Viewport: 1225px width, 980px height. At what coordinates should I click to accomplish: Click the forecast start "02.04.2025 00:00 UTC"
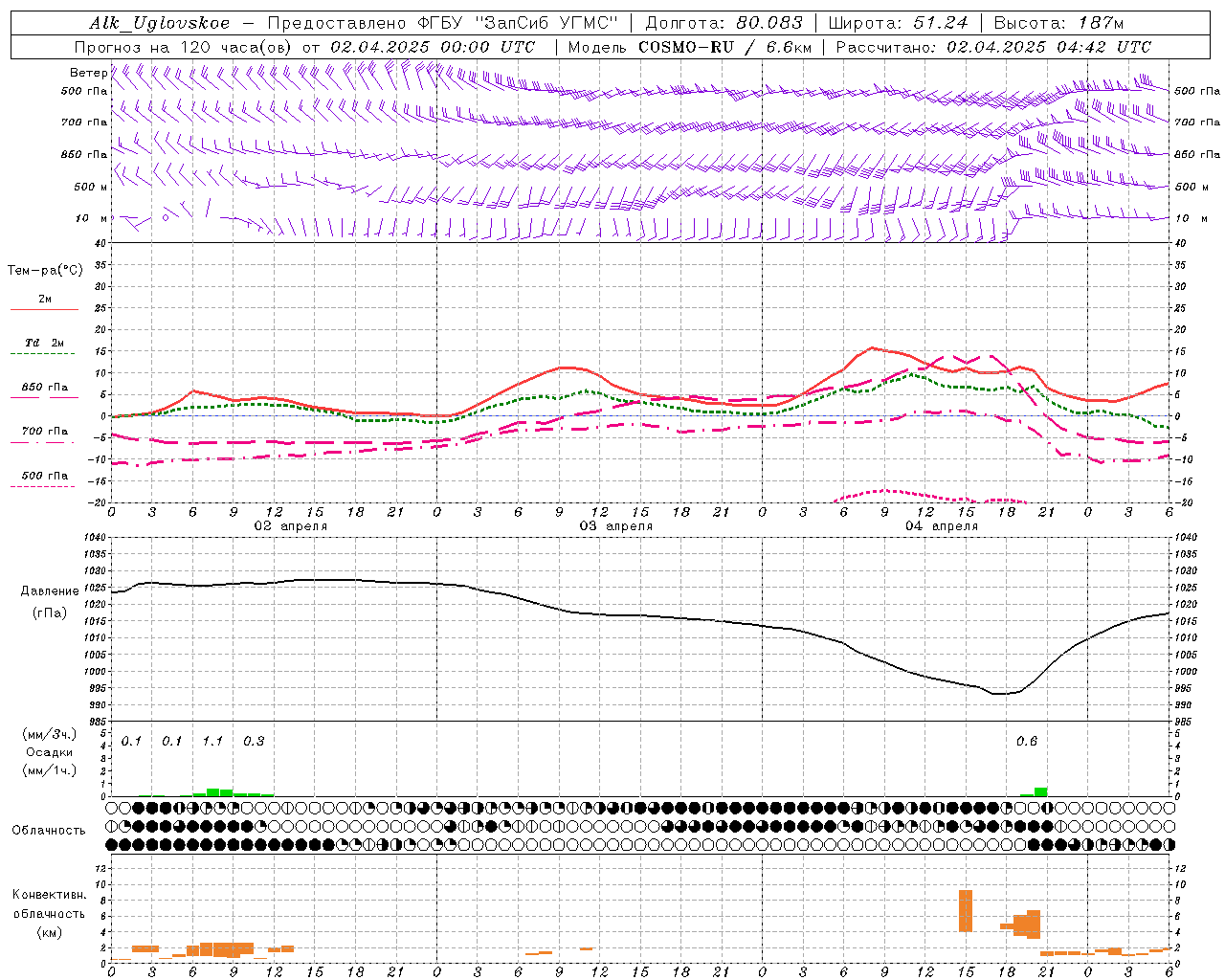433,47
